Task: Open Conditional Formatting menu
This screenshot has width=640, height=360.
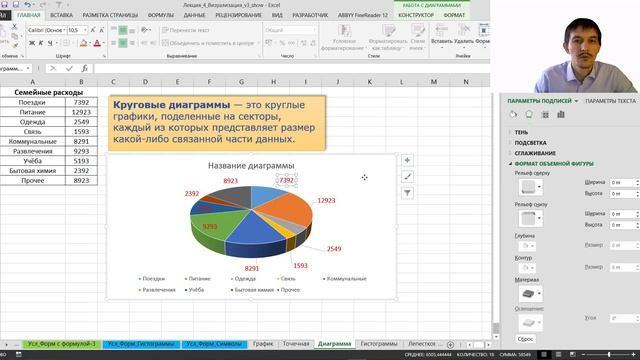Action: coord(344,37)
